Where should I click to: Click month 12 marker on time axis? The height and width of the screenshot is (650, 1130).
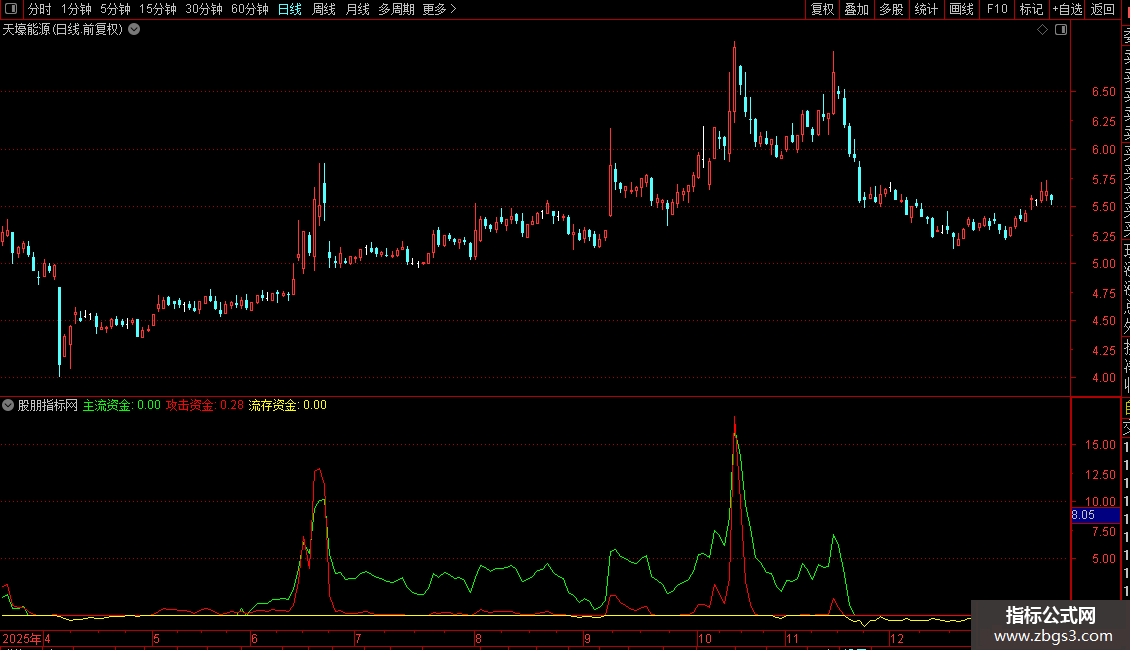click(897, 638)
